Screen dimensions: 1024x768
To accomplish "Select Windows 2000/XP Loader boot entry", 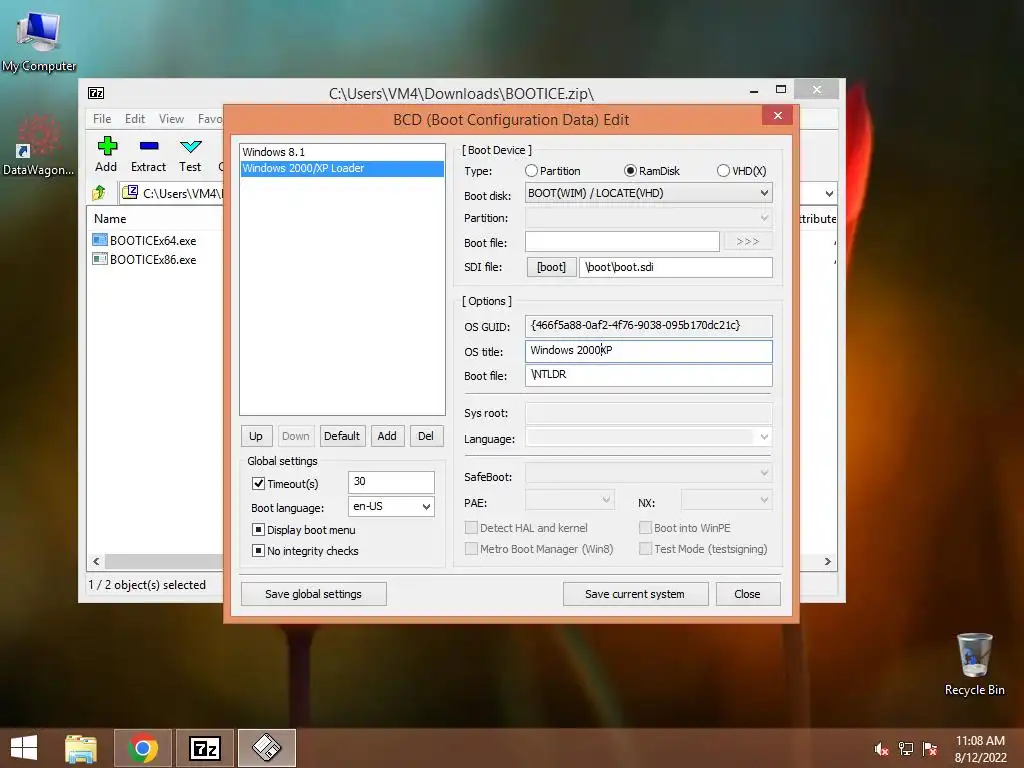I will [342, 168].
